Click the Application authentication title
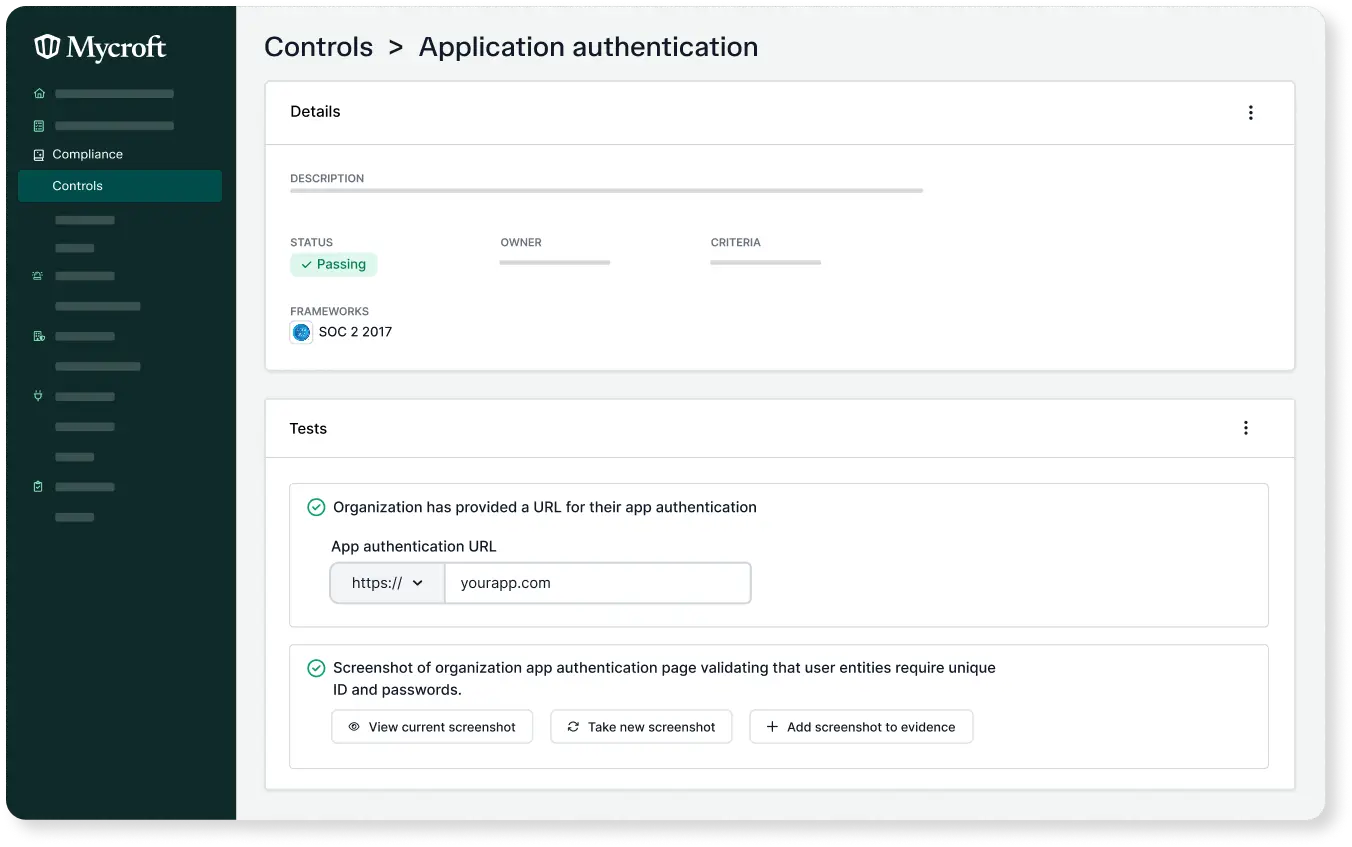 588,47
